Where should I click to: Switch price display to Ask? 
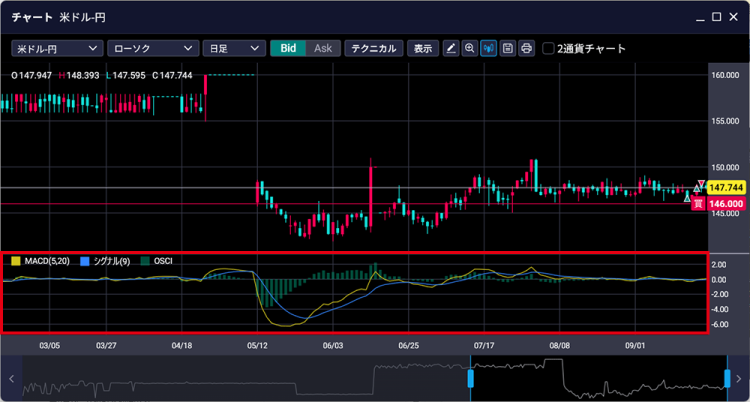click(322, 48)
